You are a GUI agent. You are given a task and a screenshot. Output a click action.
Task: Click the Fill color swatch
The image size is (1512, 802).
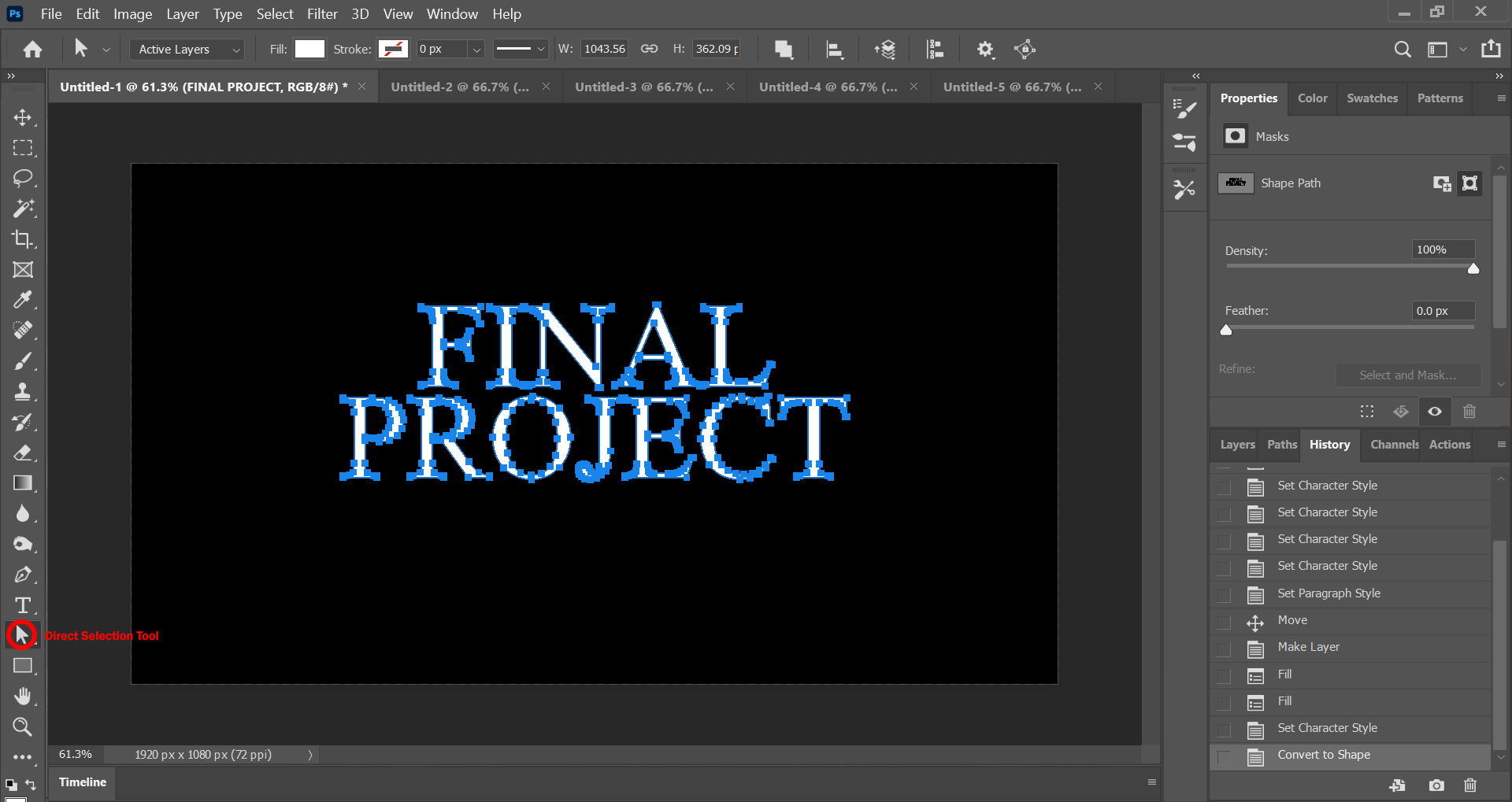(x=309, y=49)
